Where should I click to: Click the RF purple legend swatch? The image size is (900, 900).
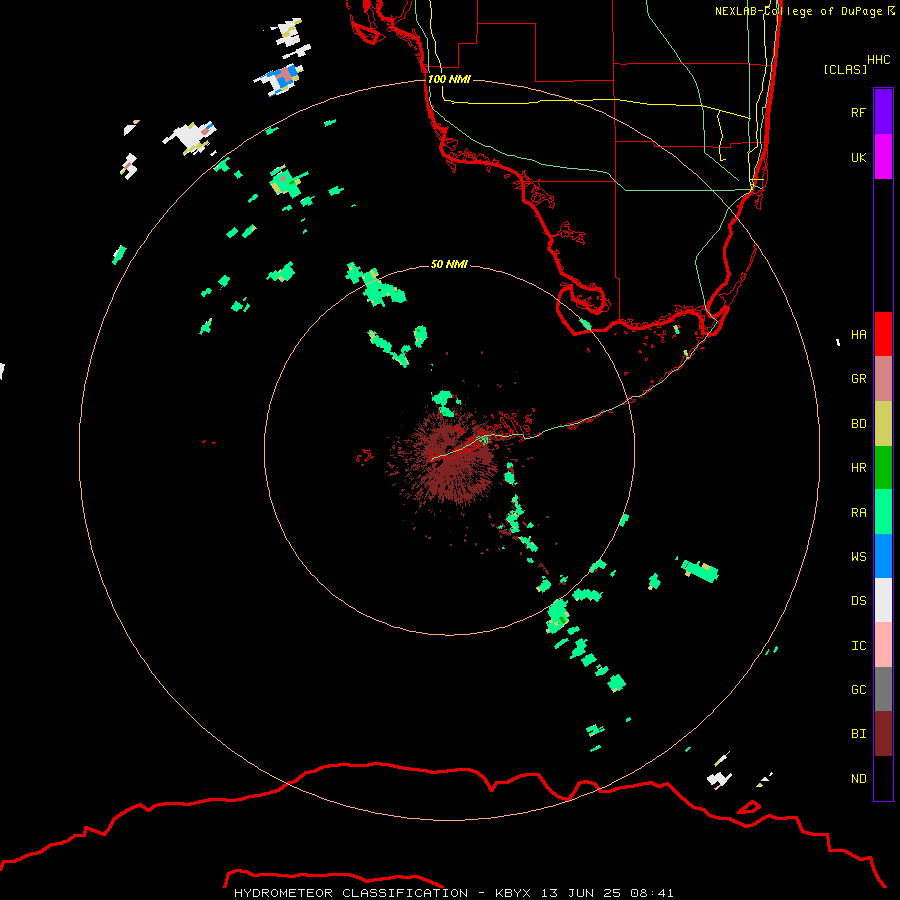coord(883,112)
